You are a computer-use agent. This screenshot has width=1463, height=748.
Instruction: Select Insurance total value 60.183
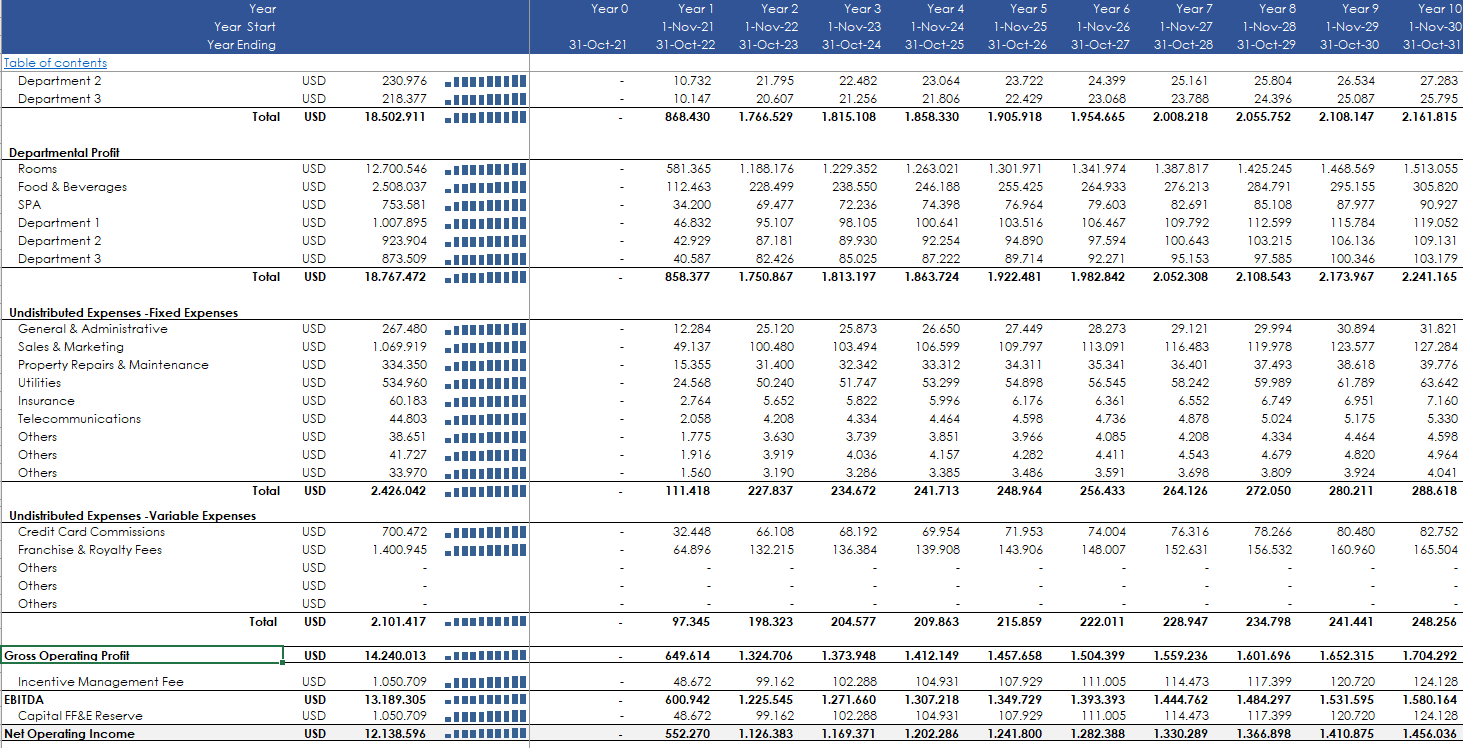[x=409, y=401]
